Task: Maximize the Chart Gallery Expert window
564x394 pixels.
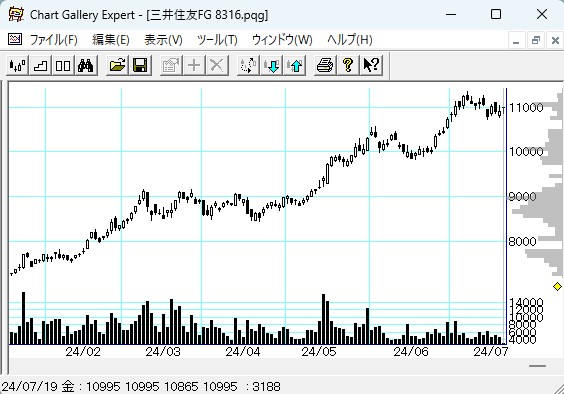Action: 496,14
